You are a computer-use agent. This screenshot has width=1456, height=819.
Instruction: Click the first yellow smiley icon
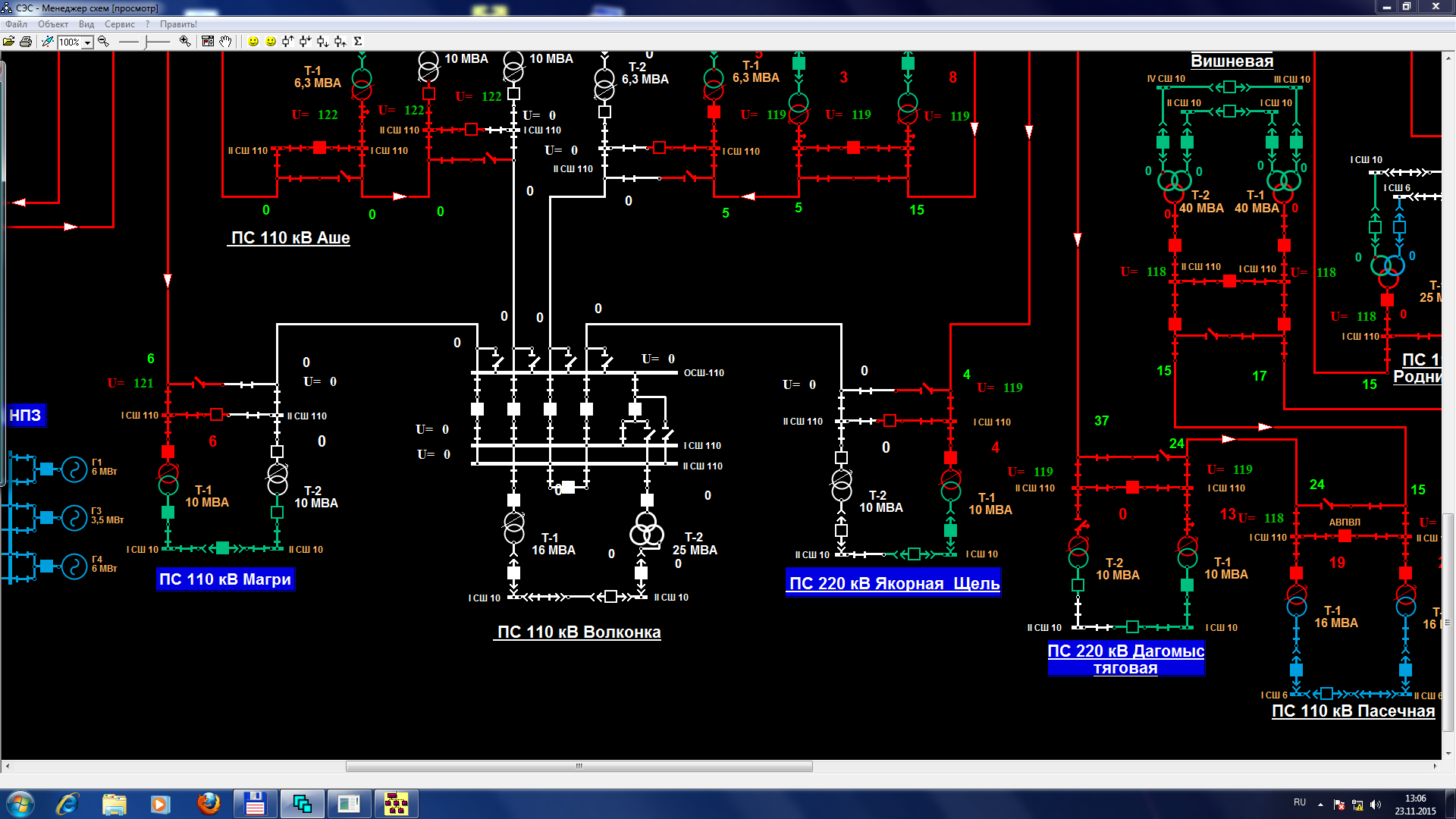253,42
